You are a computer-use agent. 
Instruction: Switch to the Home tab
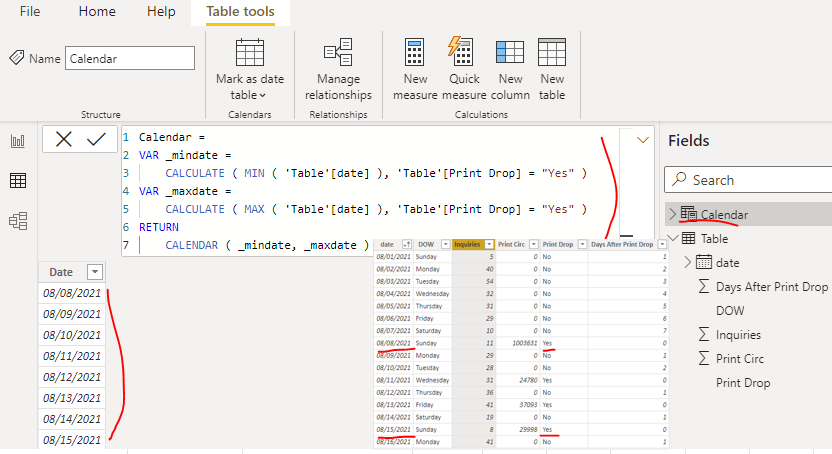(97, 11)
